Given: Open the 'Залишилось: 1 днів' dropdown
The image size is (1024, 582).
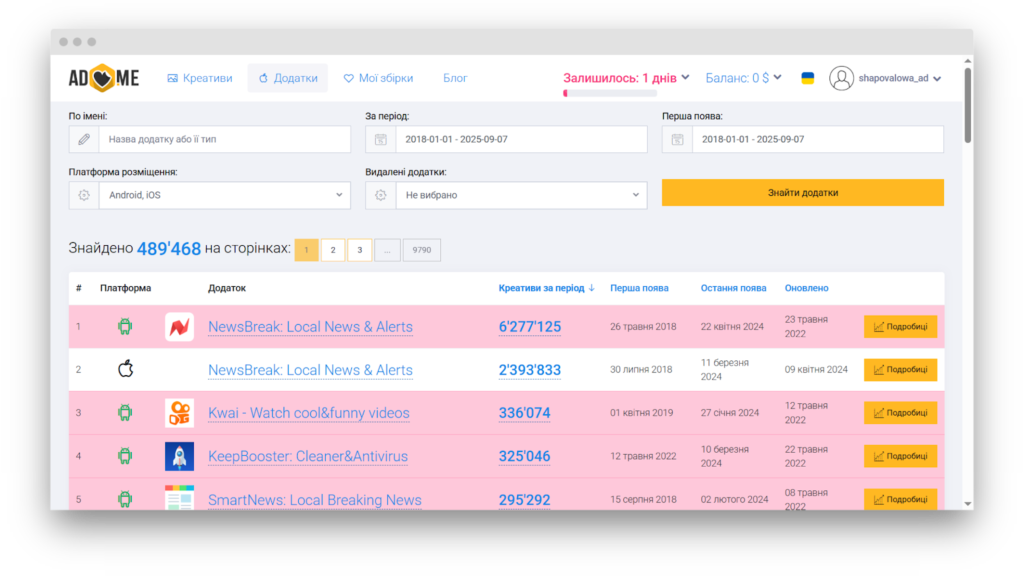Looking at the screenshot, I should [626, 78].
